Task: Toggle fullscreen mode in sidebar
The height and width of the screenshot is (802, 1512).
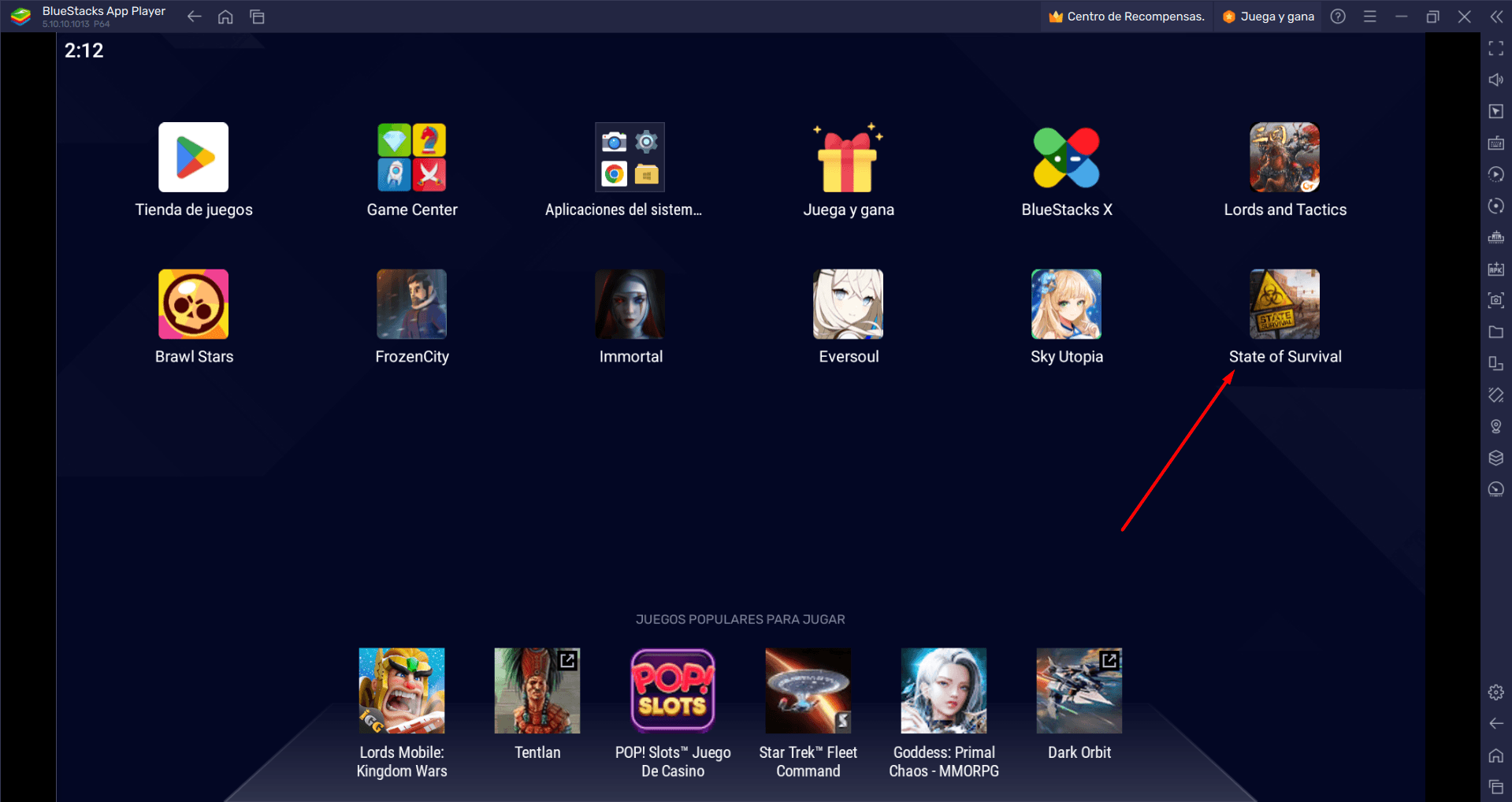Action: coord(1496,49)
